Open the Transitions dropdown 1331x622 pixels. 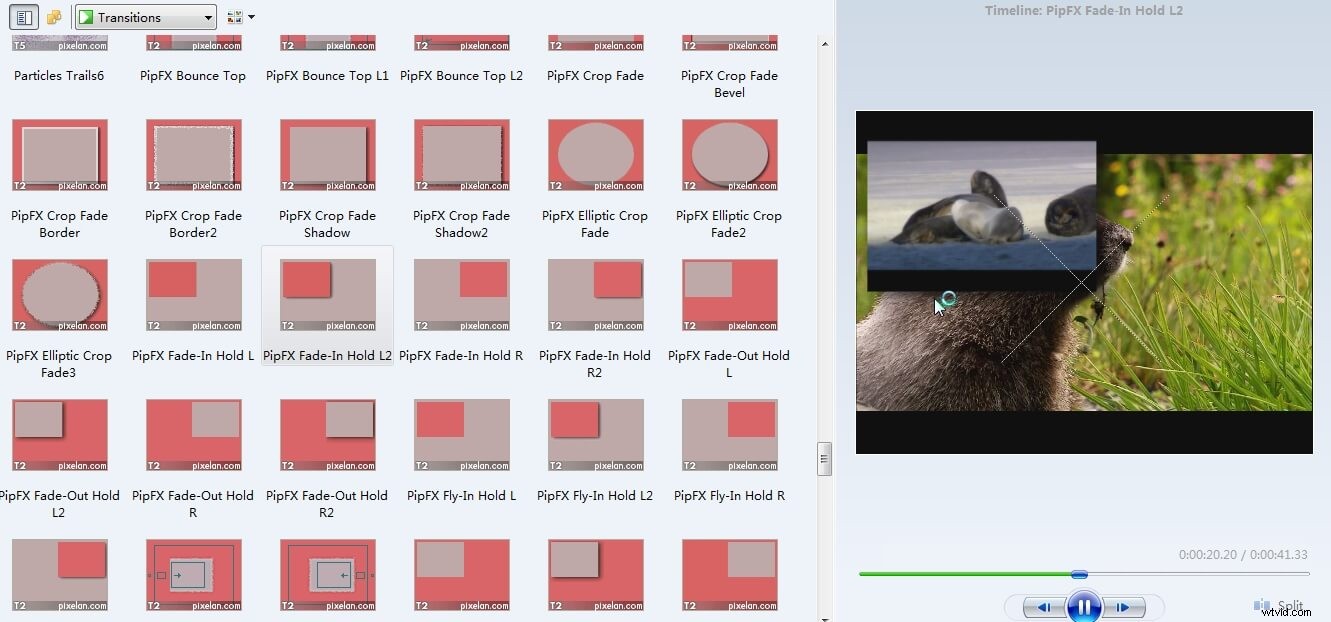click(145, 17)
